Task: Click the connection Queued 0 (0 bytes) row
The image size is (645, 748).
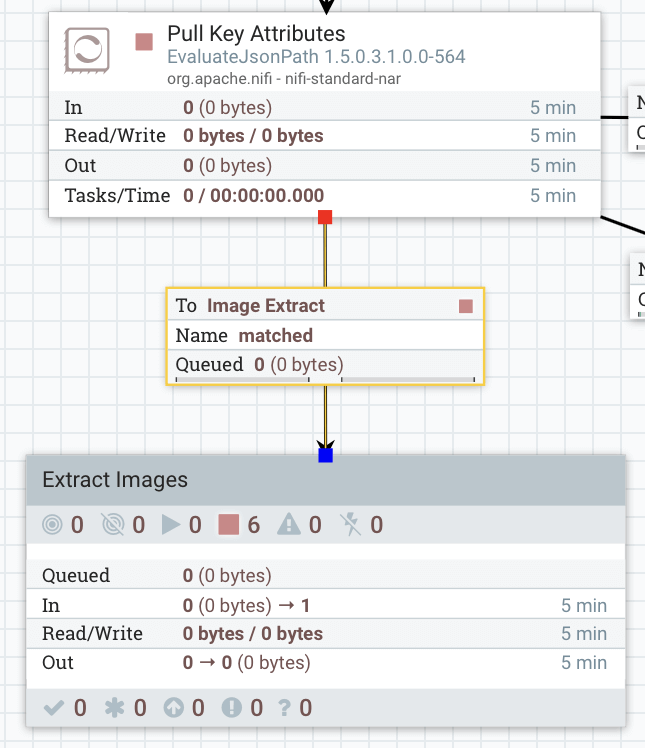Action: pyautogui.click(x=325, y=365)
